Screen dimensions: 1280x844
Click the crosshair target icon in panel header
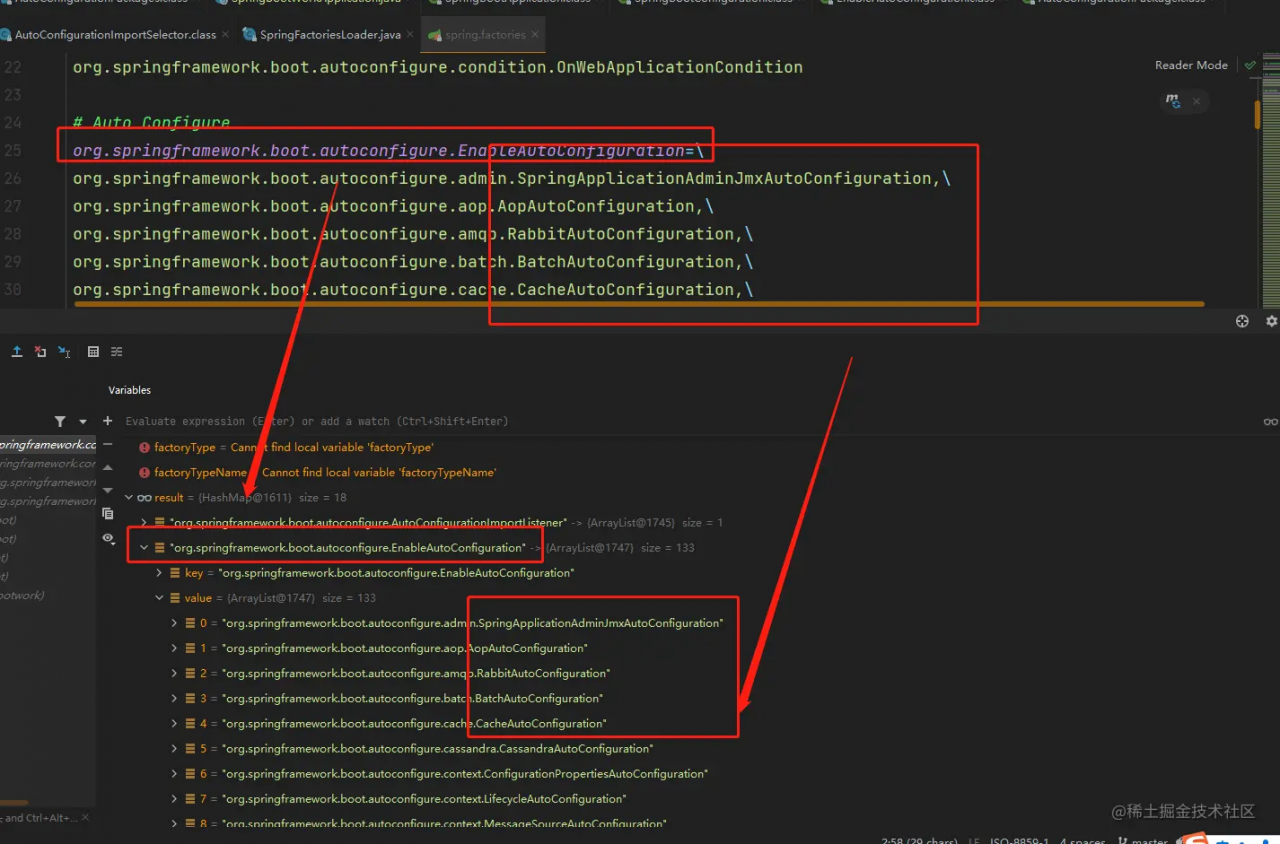(x=1242, y=322)
